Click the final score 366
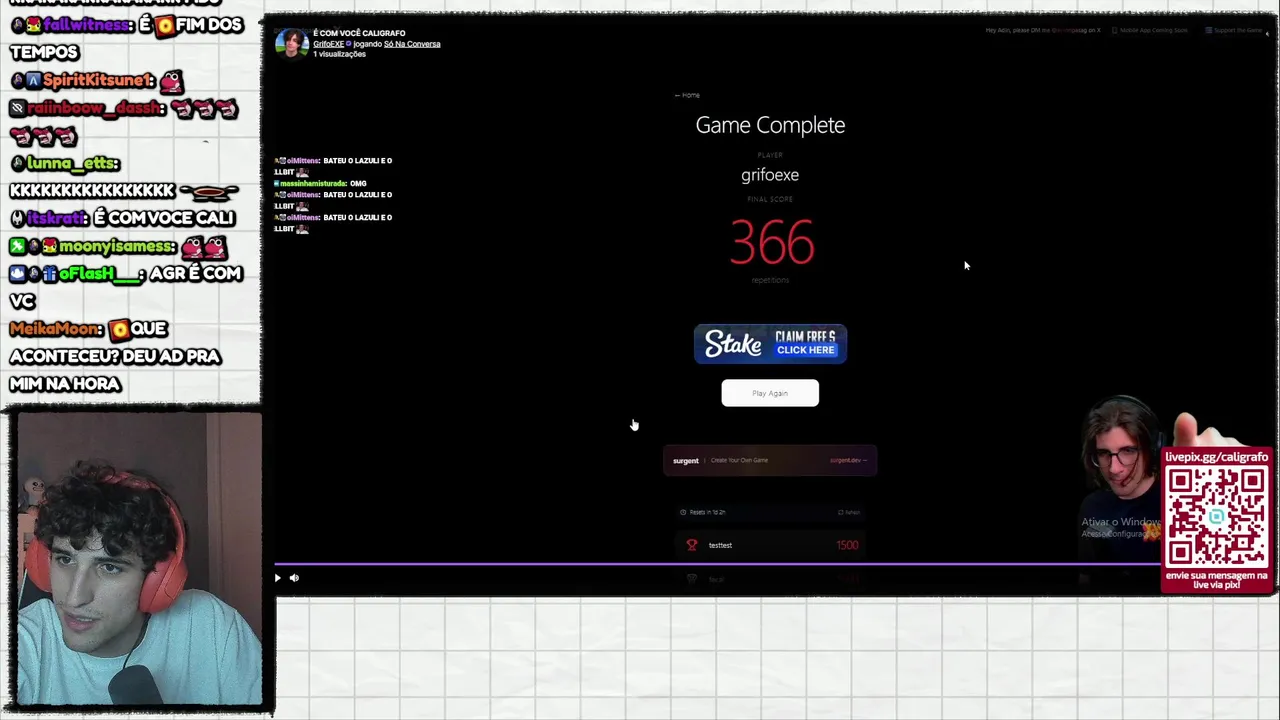The image size is (1280, 720). (x=771, y=243)
